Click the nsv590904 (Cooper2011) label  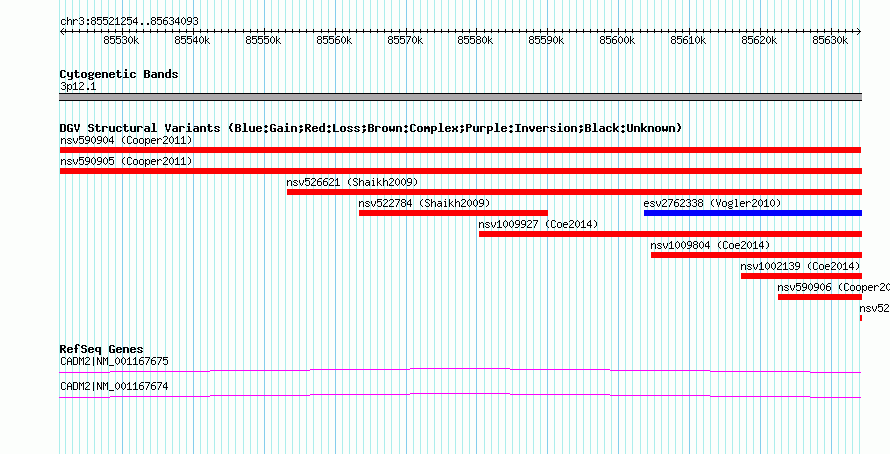pos(126,140)
